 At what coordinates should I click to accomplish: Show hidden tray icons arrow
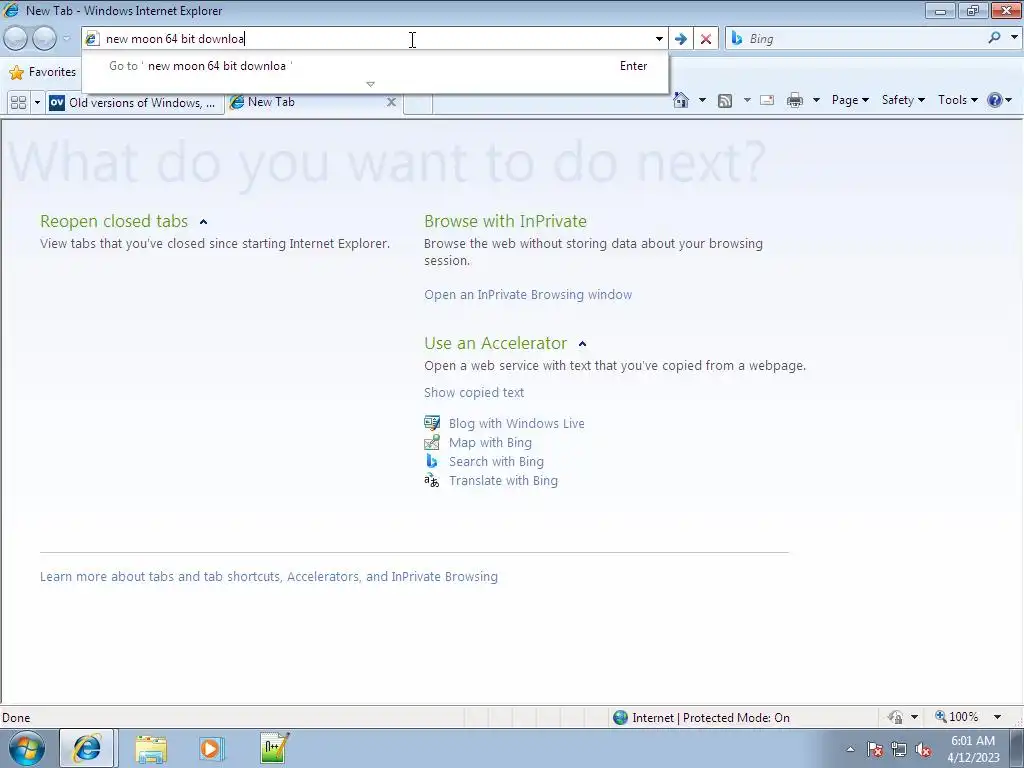coord(850,750)
